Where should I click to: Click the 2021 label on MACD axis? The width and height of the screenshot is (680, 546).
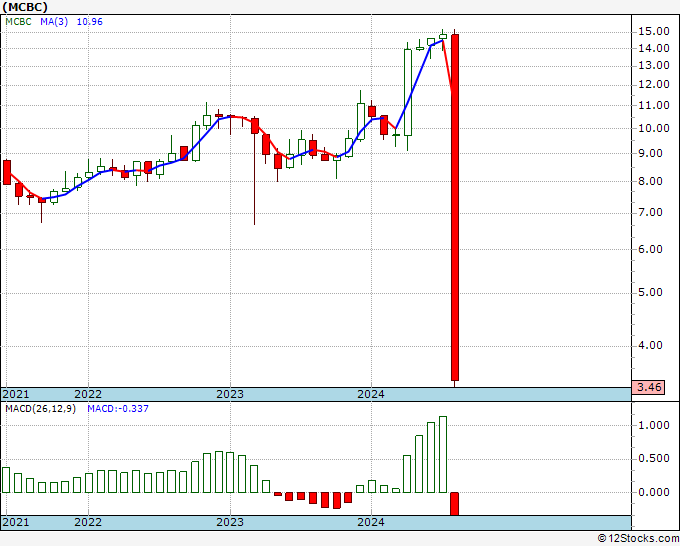point(16,522)
